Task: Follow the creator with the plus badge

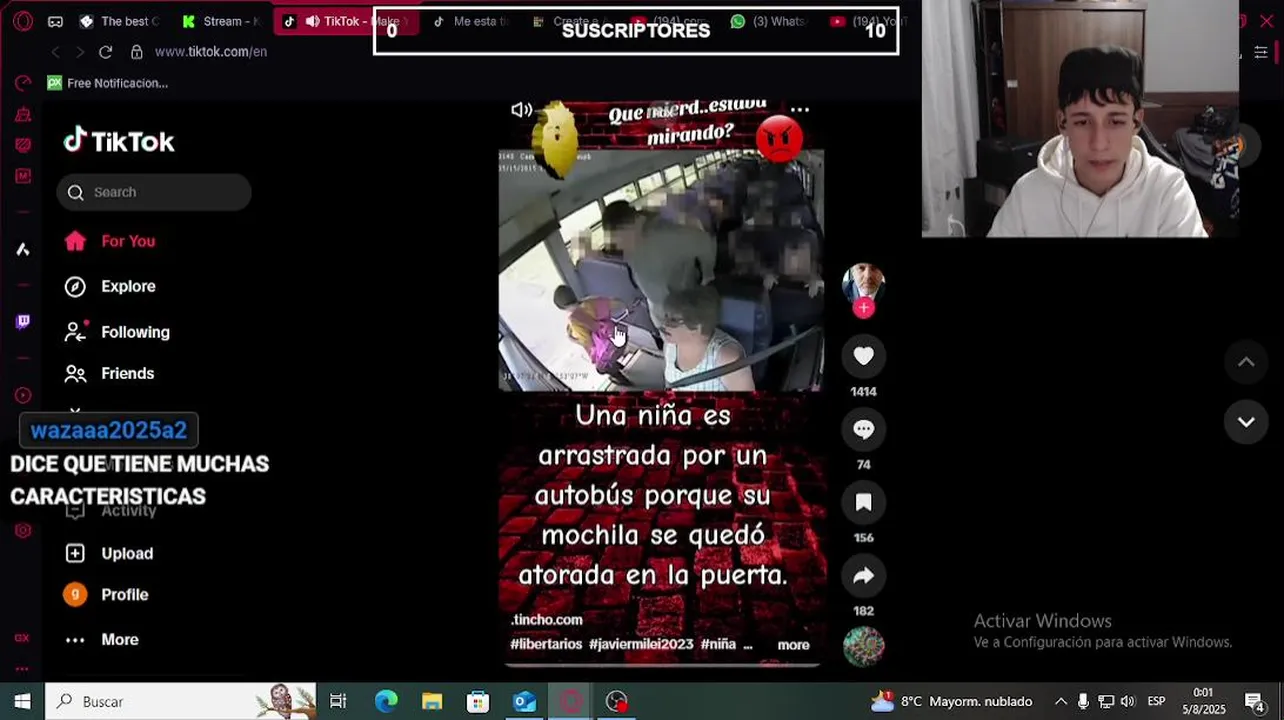Action: pos(864,308)
